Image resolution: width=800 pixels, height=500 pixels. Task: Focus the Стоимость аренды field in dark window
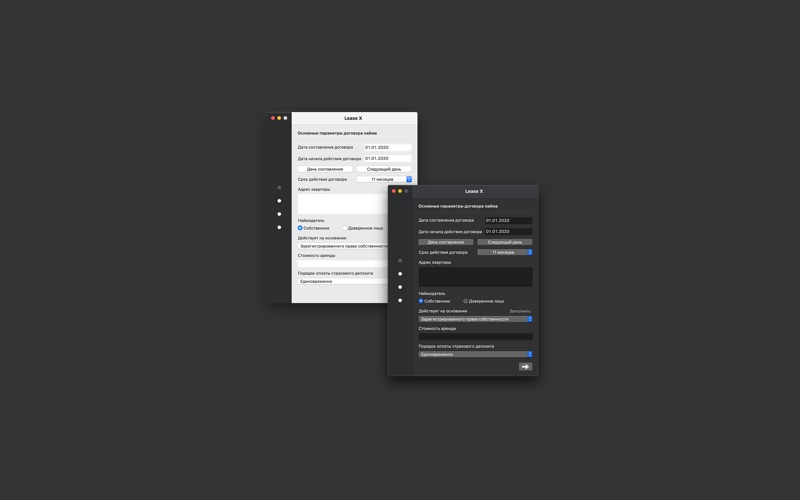coord(476,337)
